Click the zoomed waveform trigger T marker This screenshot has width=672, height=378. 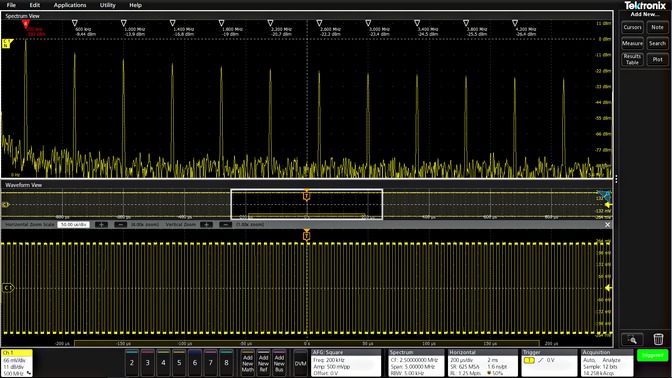click(x=306, y=235)
